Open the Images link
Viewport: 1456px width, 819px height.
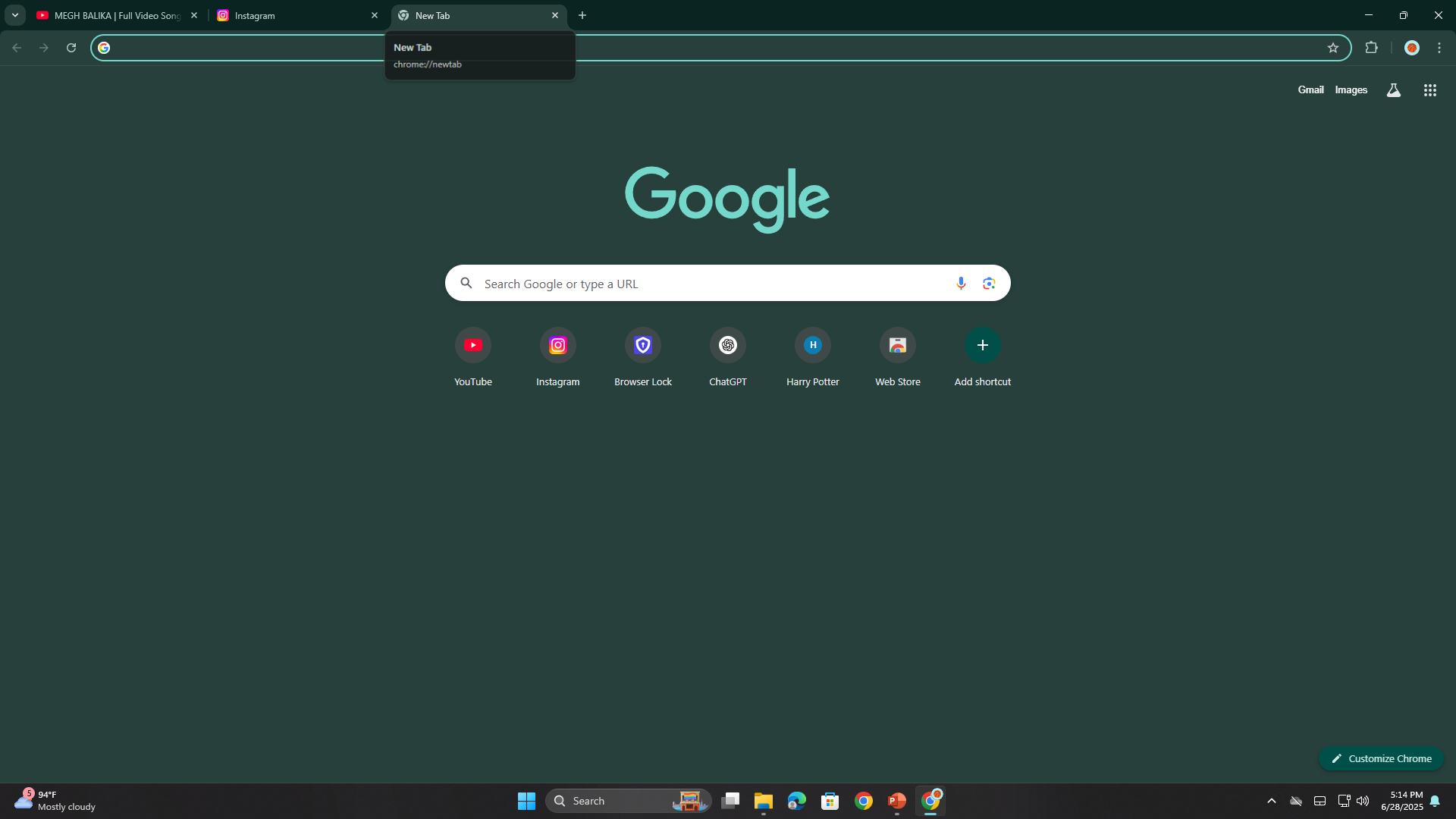pos(1351,89)
